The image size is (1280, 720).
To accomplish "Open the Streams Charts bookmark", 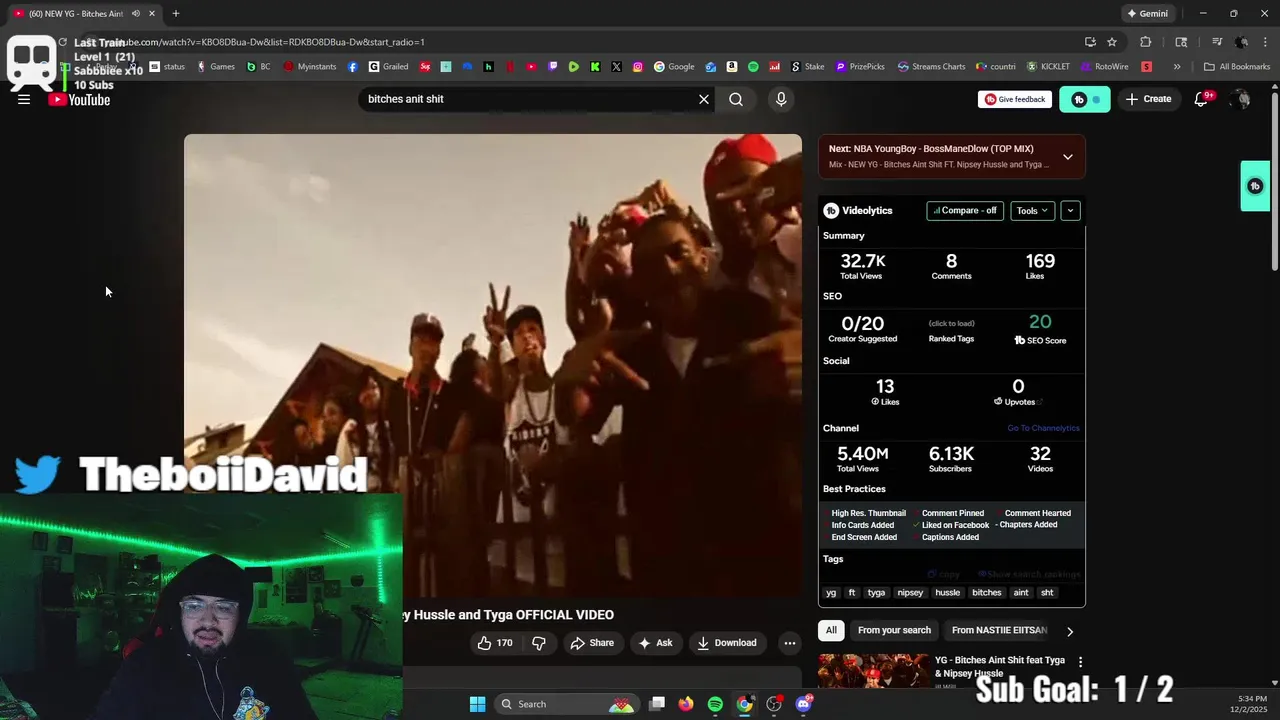I will (x=932, y=67).
